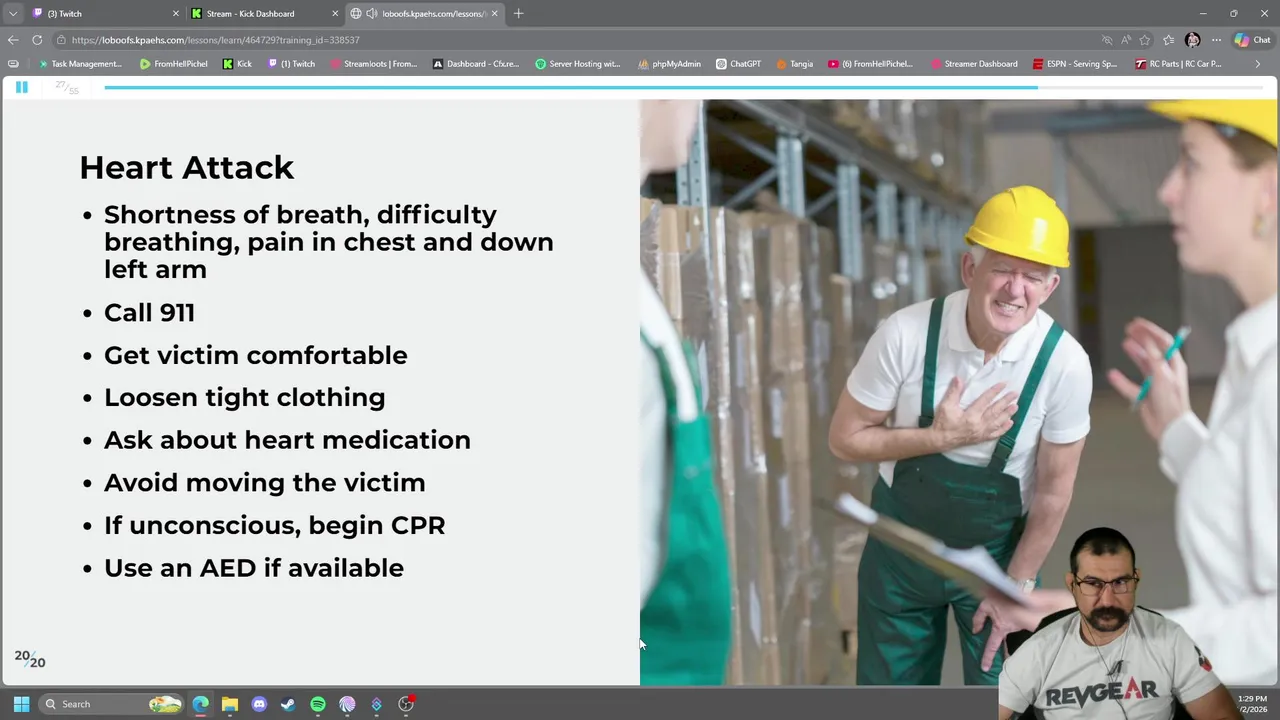Open phpMyAdmin bookmark
This screenshot has width=1280, height=720.
pyautogui.click(x=670, y=64)
